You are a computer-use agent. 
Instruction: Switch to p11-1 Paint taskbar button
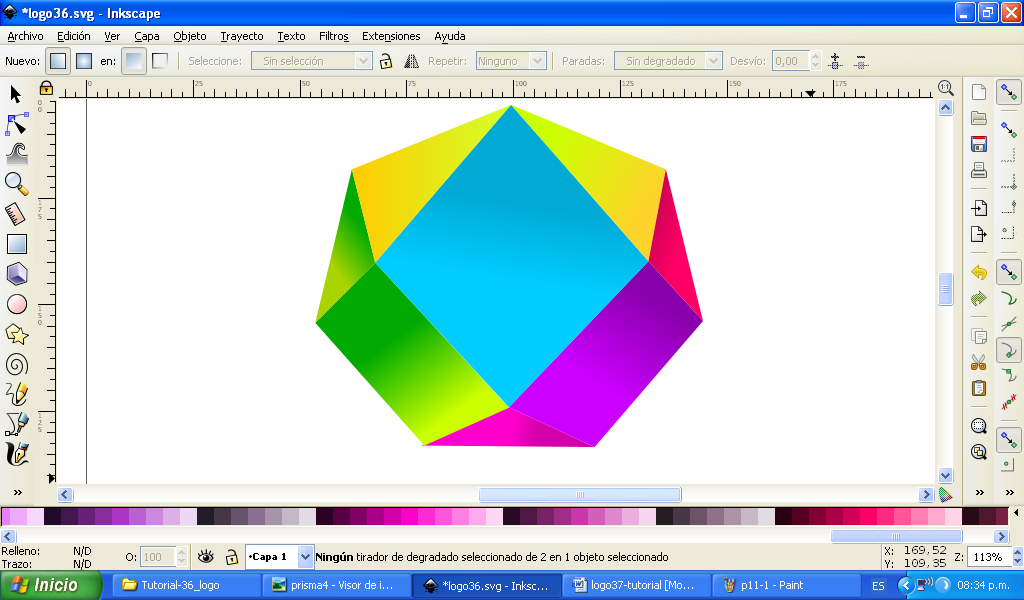click(x=784, y=585)
